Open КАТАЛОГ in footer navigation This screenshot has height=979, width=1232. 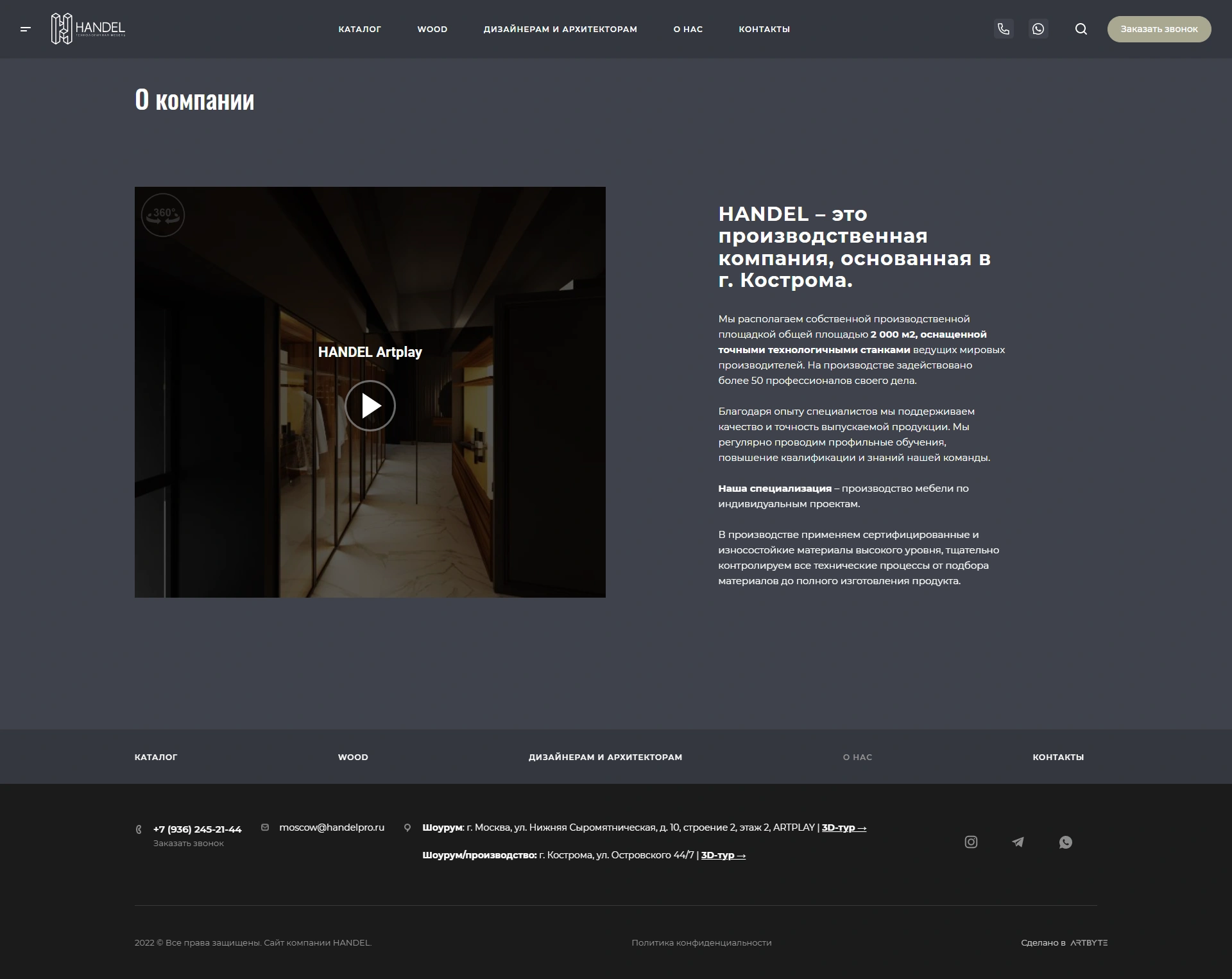tap(156, 757)
